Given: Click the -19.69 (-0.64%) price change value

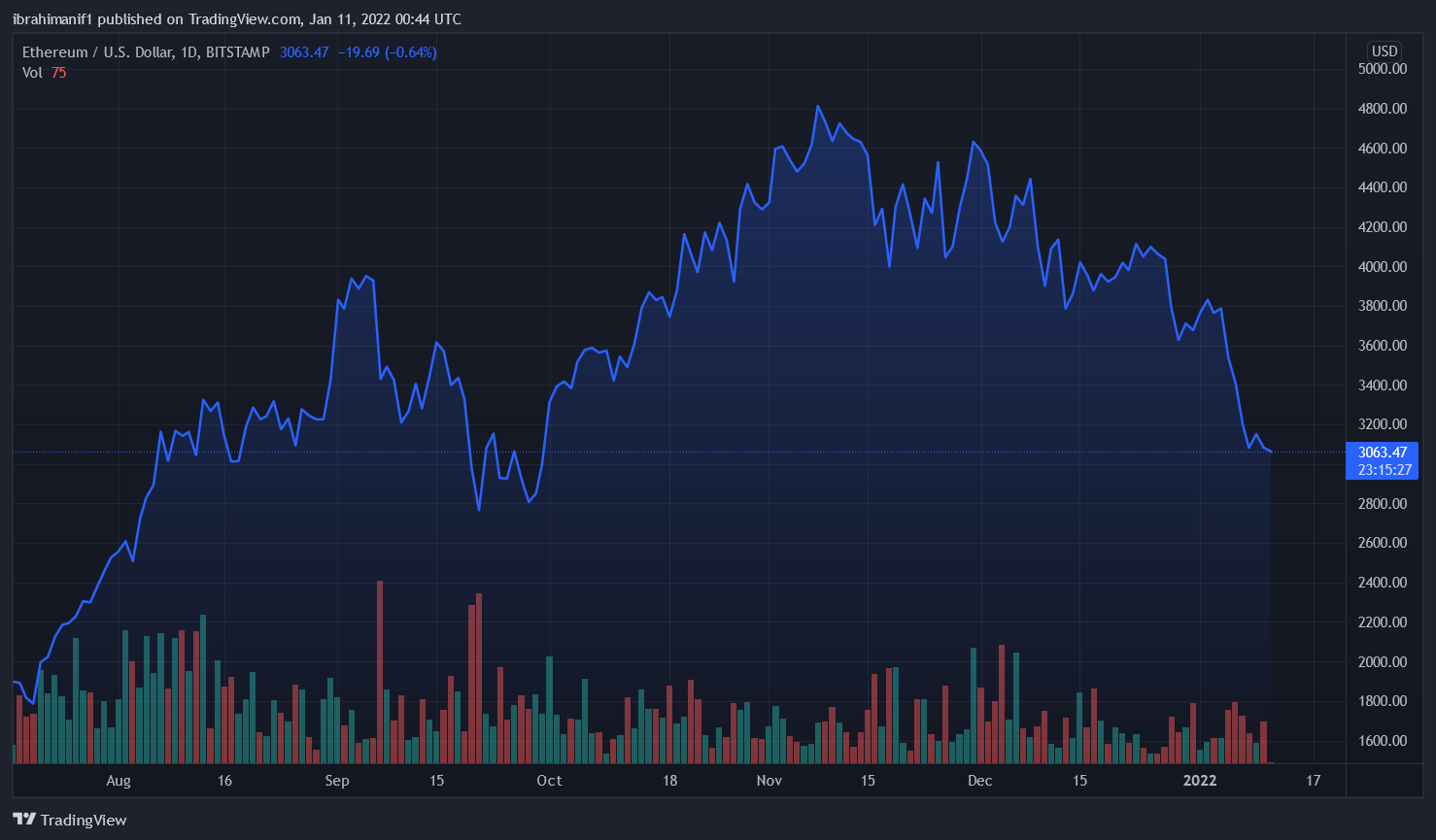Looking at the screenshot, I should tap(387, 52).
